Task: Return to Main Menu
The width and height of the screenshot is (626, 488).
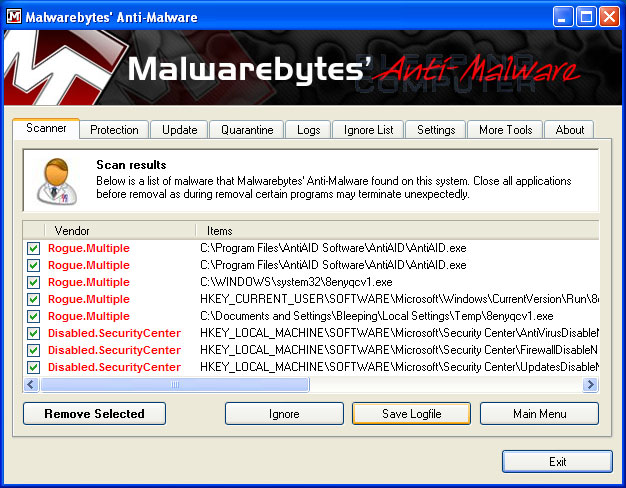Action: click(539, 413)
